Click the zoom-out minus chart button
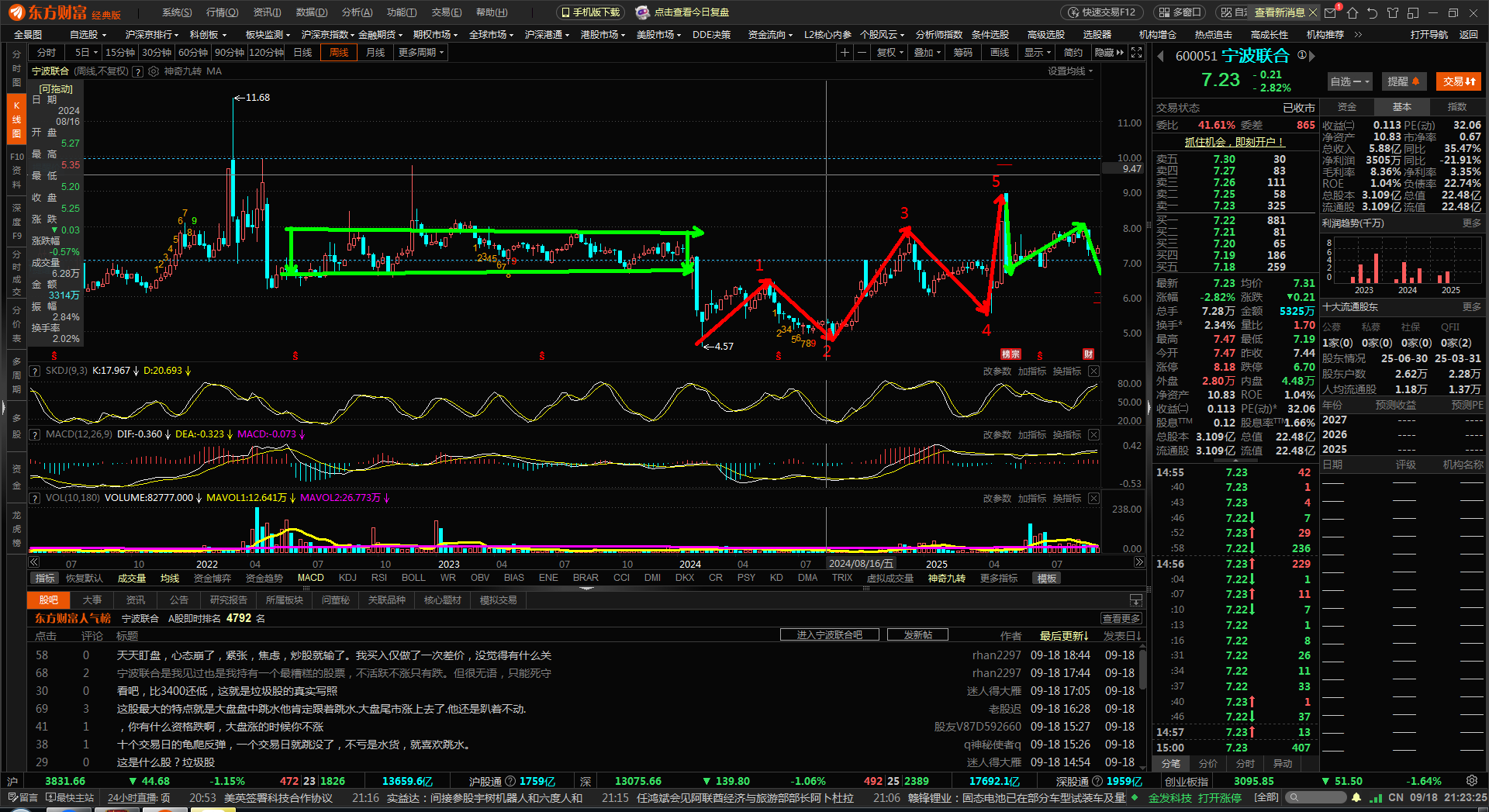1489x812 pixels. (x=861, y=52)
